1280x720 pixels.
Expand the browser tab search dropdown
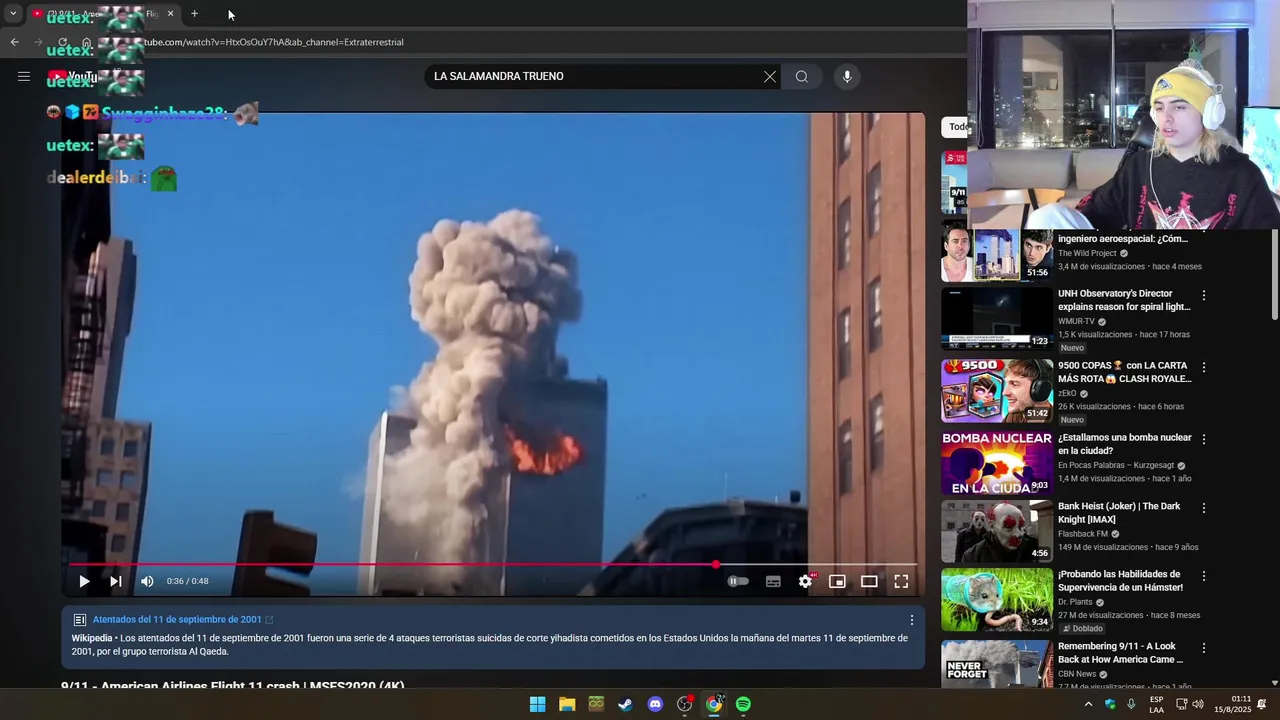13,14
